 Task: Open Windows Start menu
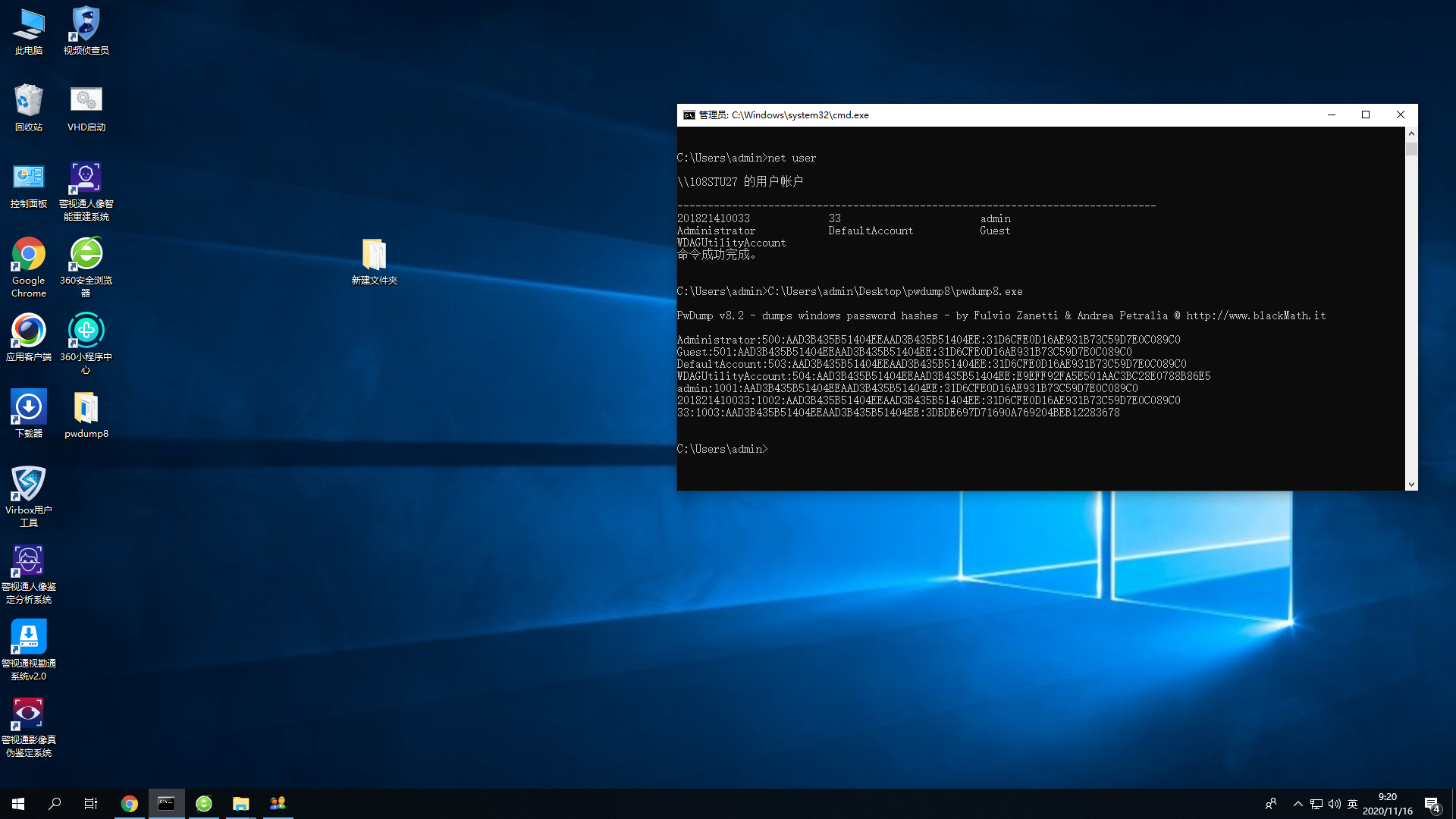(x=18, y=804)
